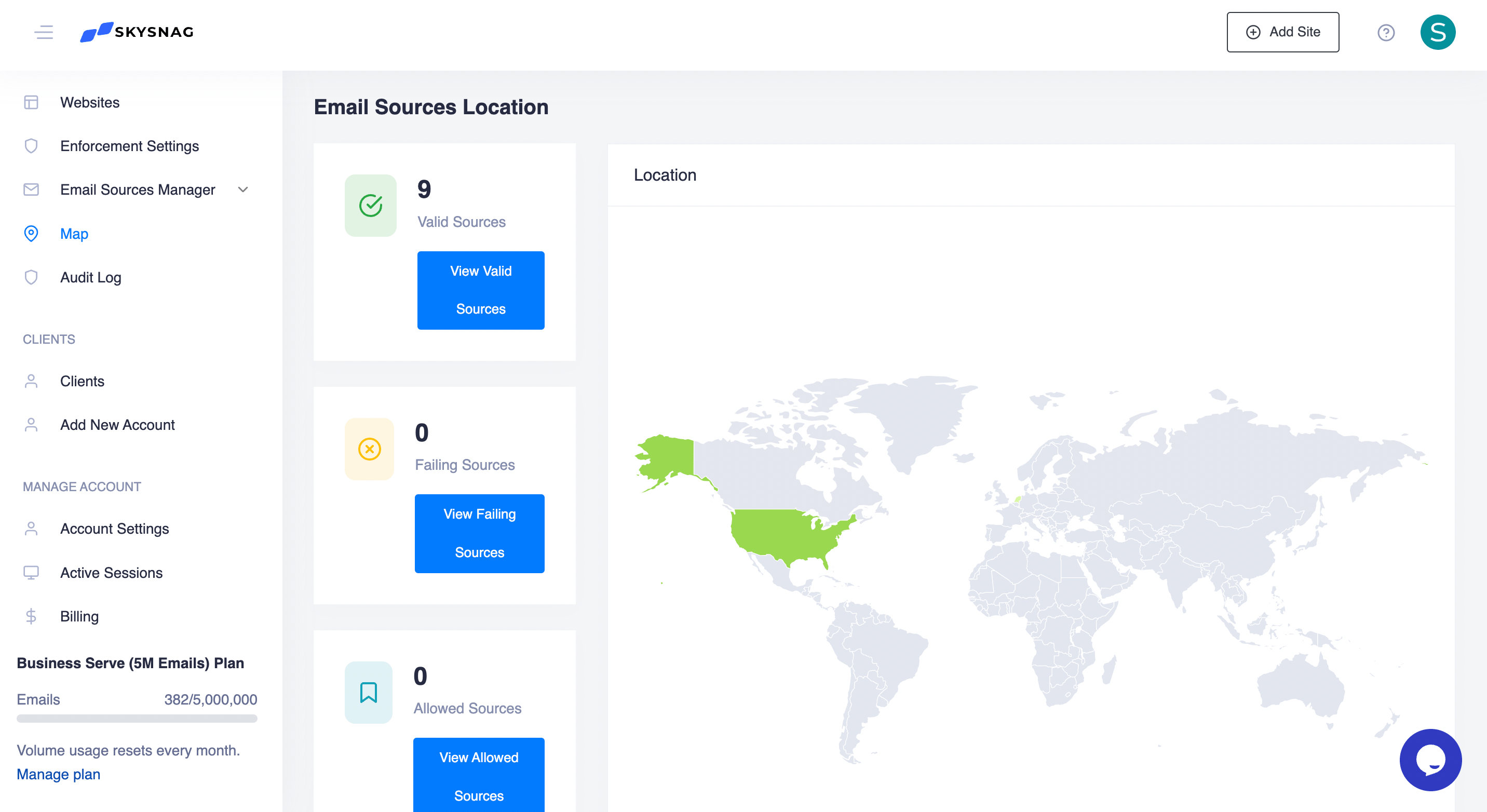
Task: Click the Add Site button
Action: pos(1282,32)
